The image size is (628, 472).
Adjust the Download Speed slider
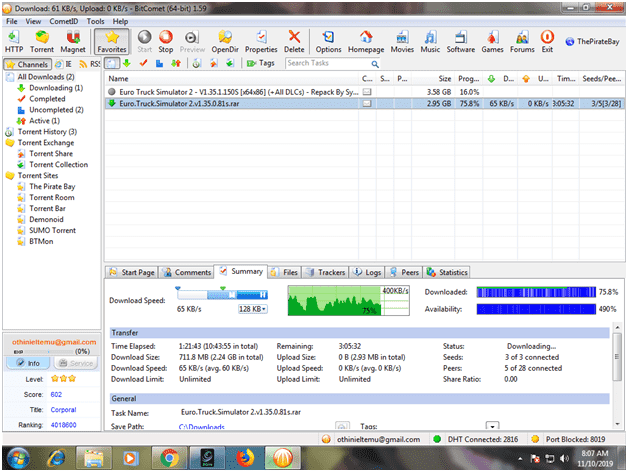[x=222, y=295]
